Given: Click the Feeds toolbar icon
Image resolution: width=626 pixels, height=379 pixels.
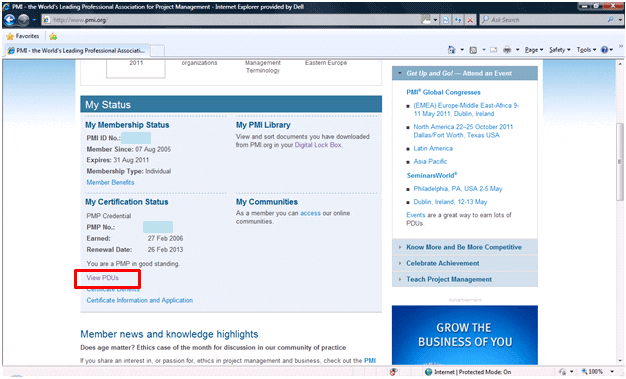Looking at the screenshot, I should point(473,50).
